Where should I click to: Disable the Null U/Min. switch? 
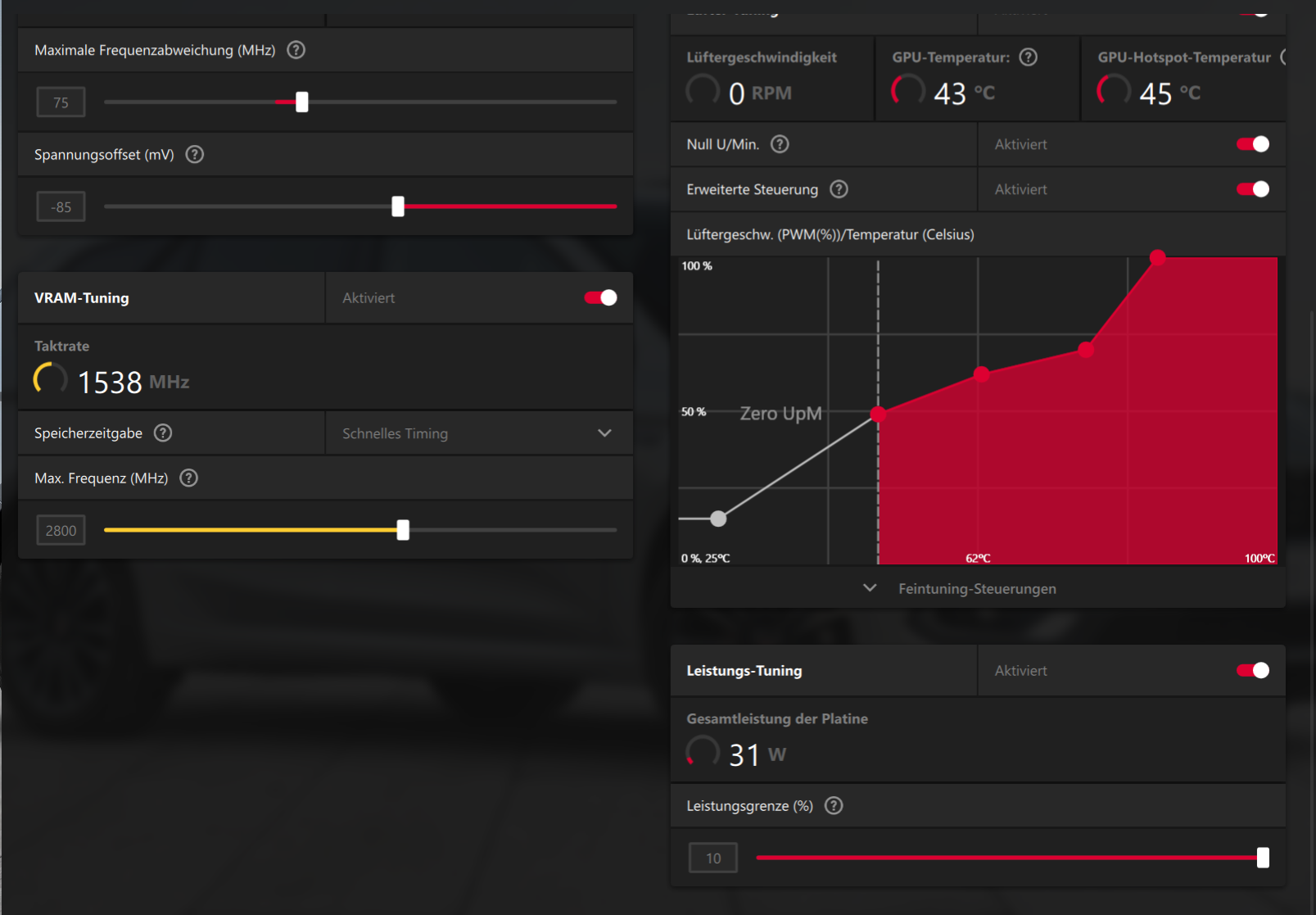tap(1253, 144)
